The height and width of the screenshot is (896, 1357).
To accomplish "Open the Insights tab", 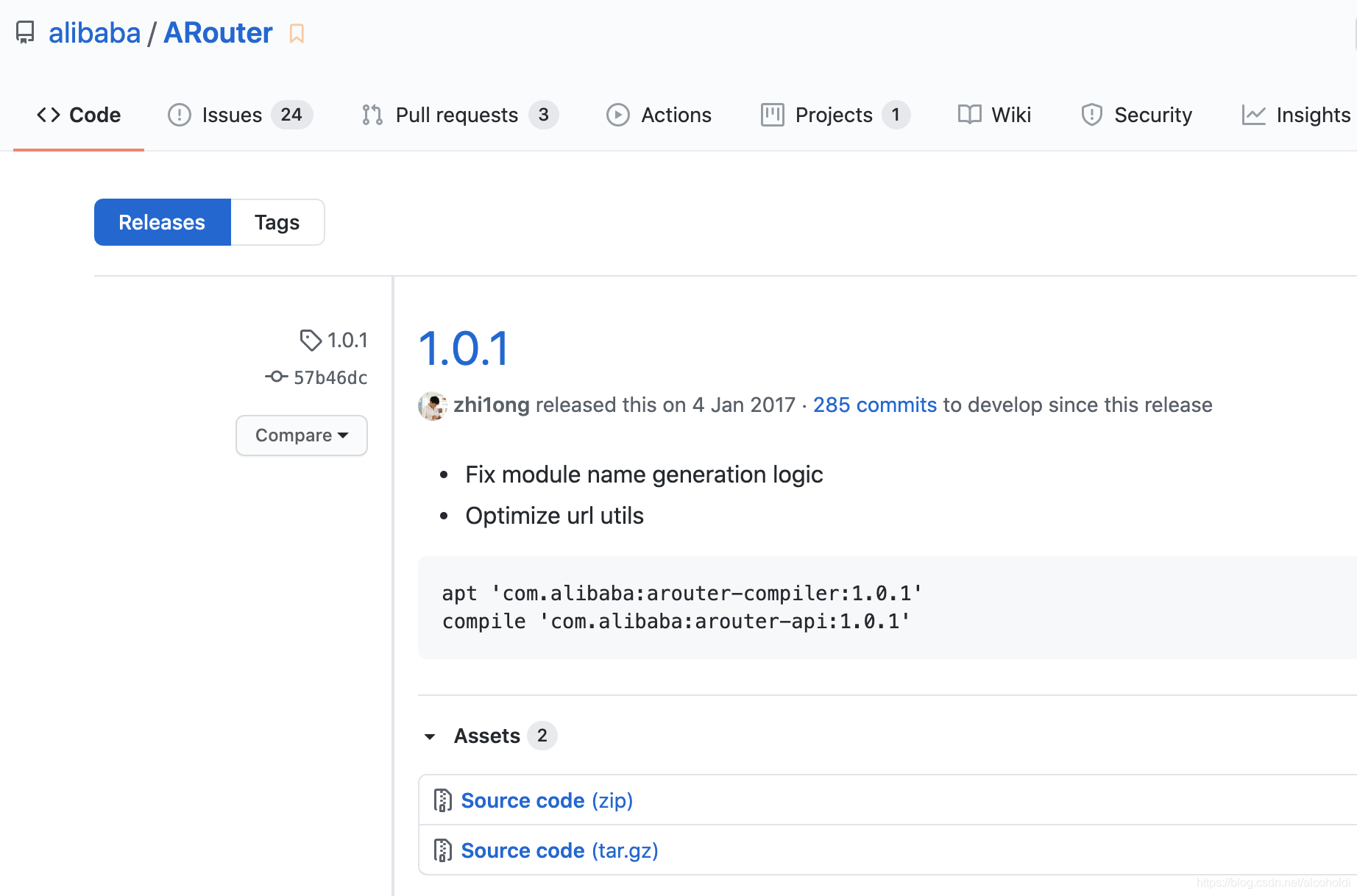I will pos(1297,115).
